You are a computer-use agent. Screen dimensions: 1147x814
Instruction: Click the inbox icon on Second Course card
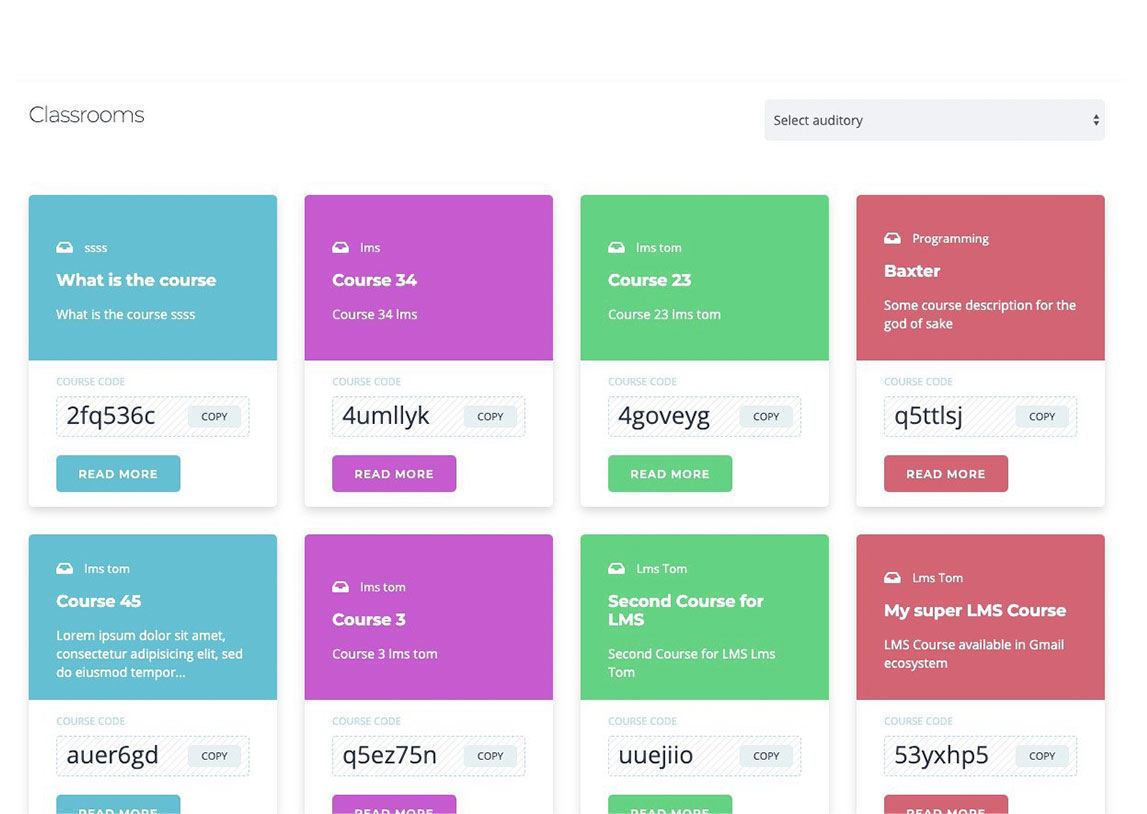[x=616, y=568]
